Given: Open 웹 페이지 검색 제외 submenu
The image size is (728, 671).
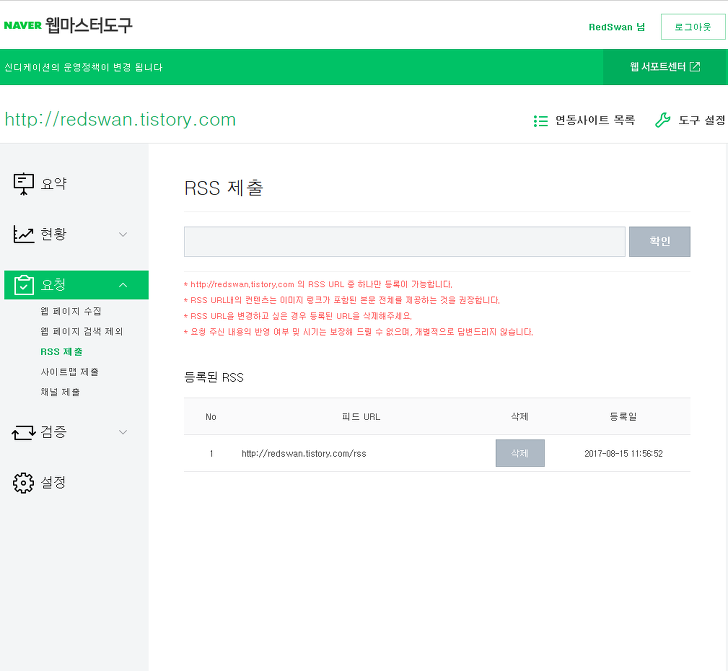Looking at the screenshot, I should (x=82, y=331).
